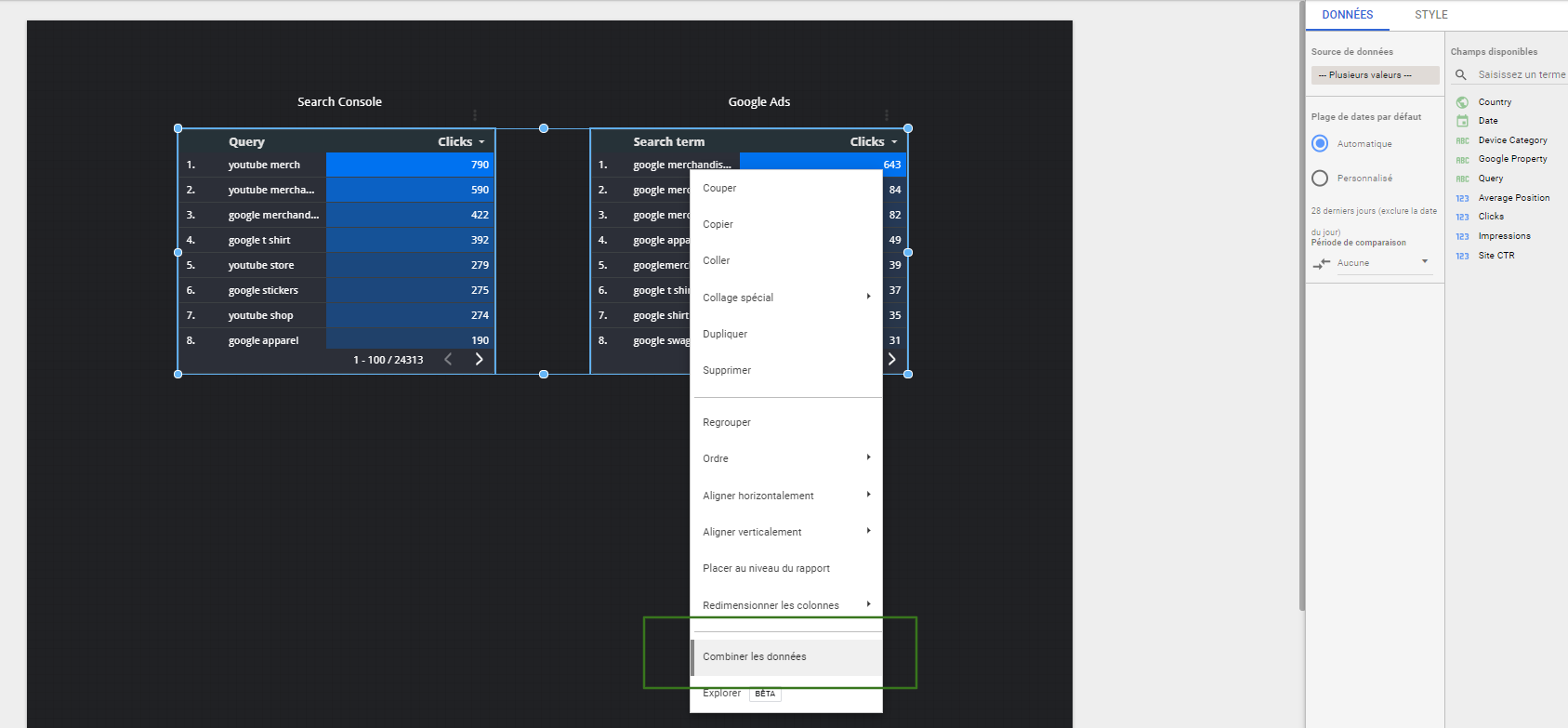Click the 123 icon beside Average Position
Viewport: 1568px width, 728px height.
pyautogui.click(x=1462, y=198)
